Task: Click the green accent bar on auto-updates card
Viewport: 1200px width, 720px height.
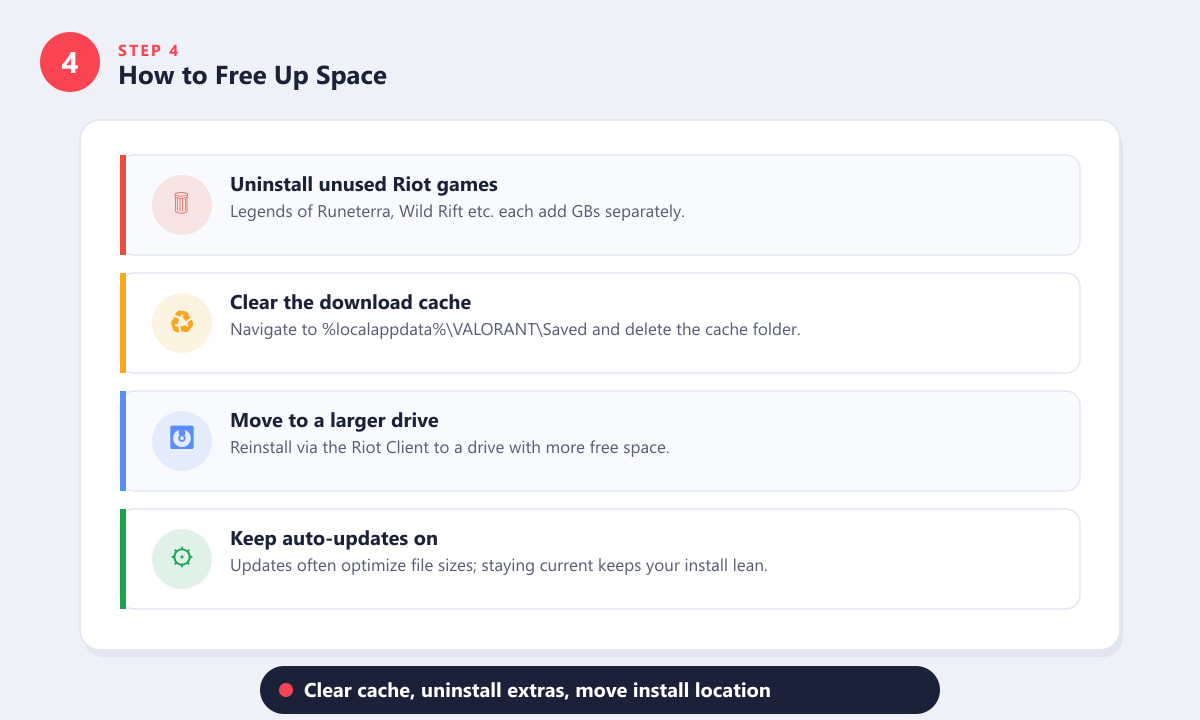Action: (x=123, y=559)
